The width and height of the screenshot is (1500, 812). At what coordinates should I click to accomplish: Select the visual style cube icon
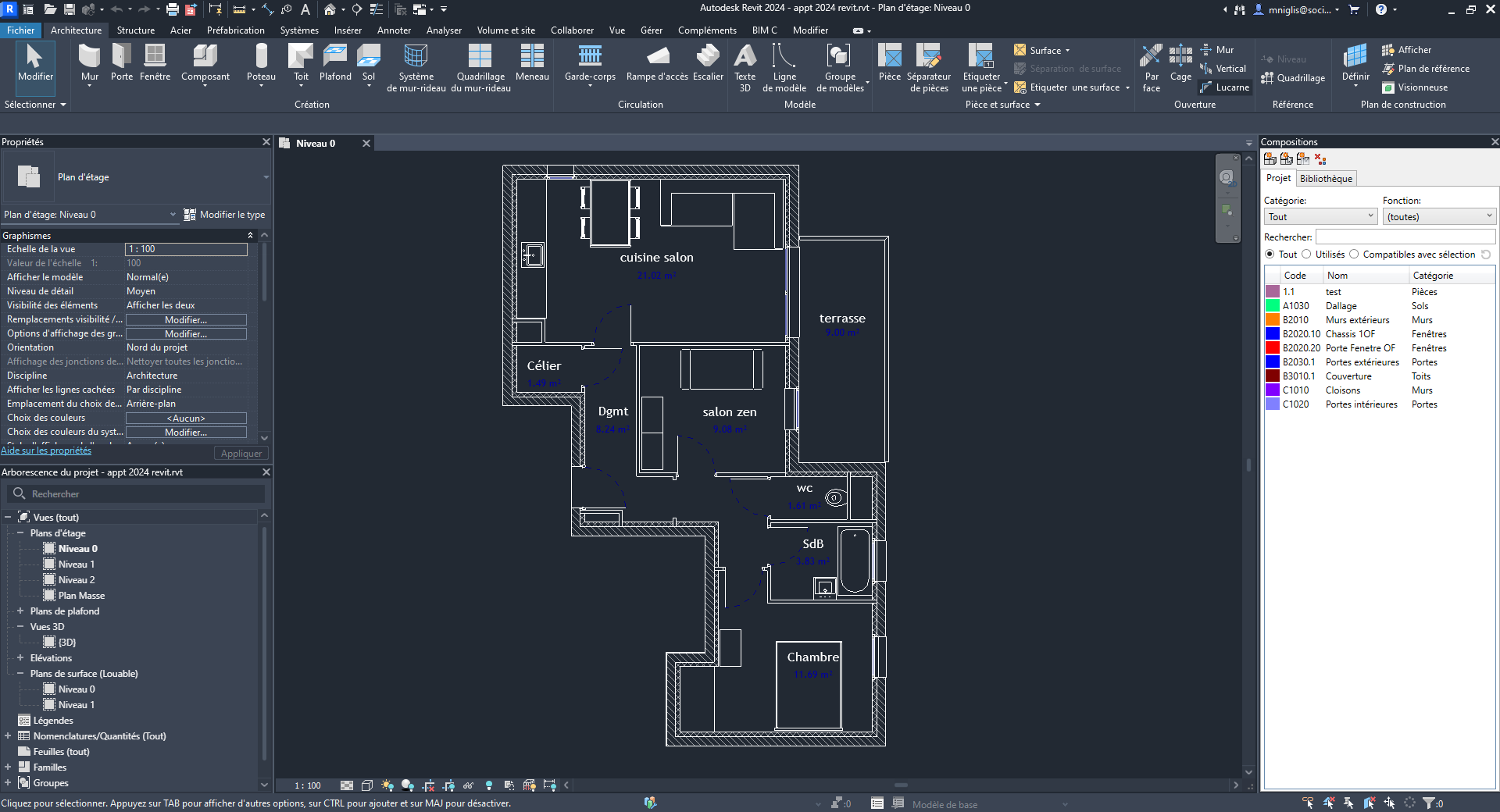pyautogui.click(x=368, y=786)
